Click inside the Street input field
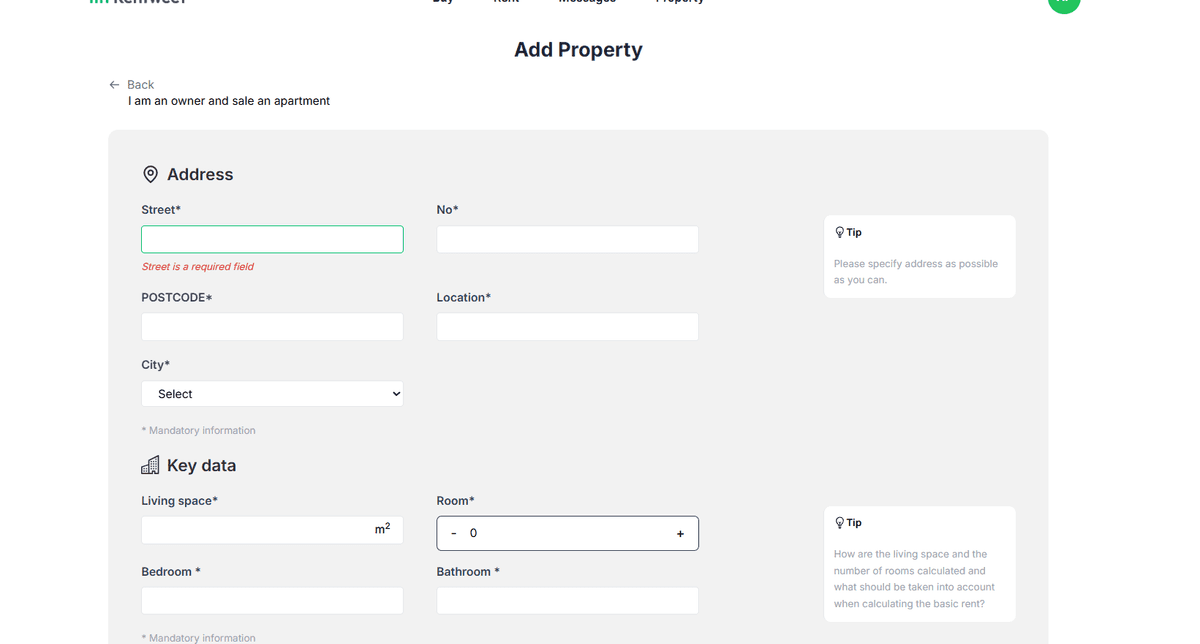This screenshot has width=1200, height=644. (x=272, y=239)
